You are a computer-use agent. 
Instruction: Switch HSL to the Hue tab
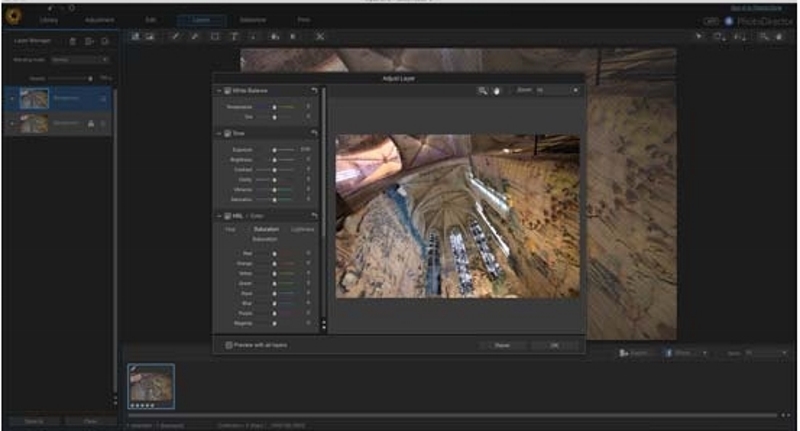coord(231,230)
